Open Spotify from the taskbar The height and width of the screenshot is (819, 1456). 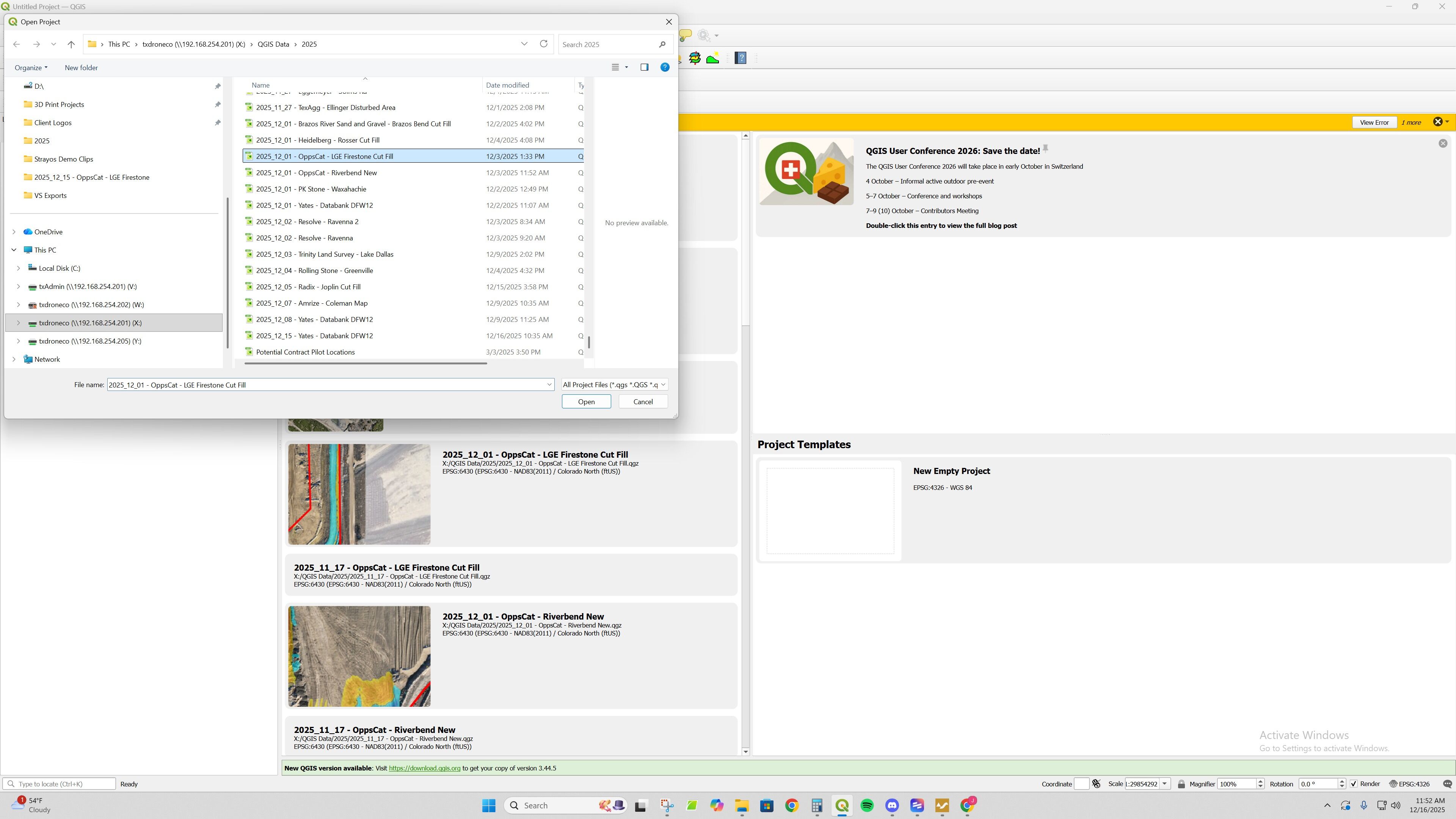(x=867, y=805)
